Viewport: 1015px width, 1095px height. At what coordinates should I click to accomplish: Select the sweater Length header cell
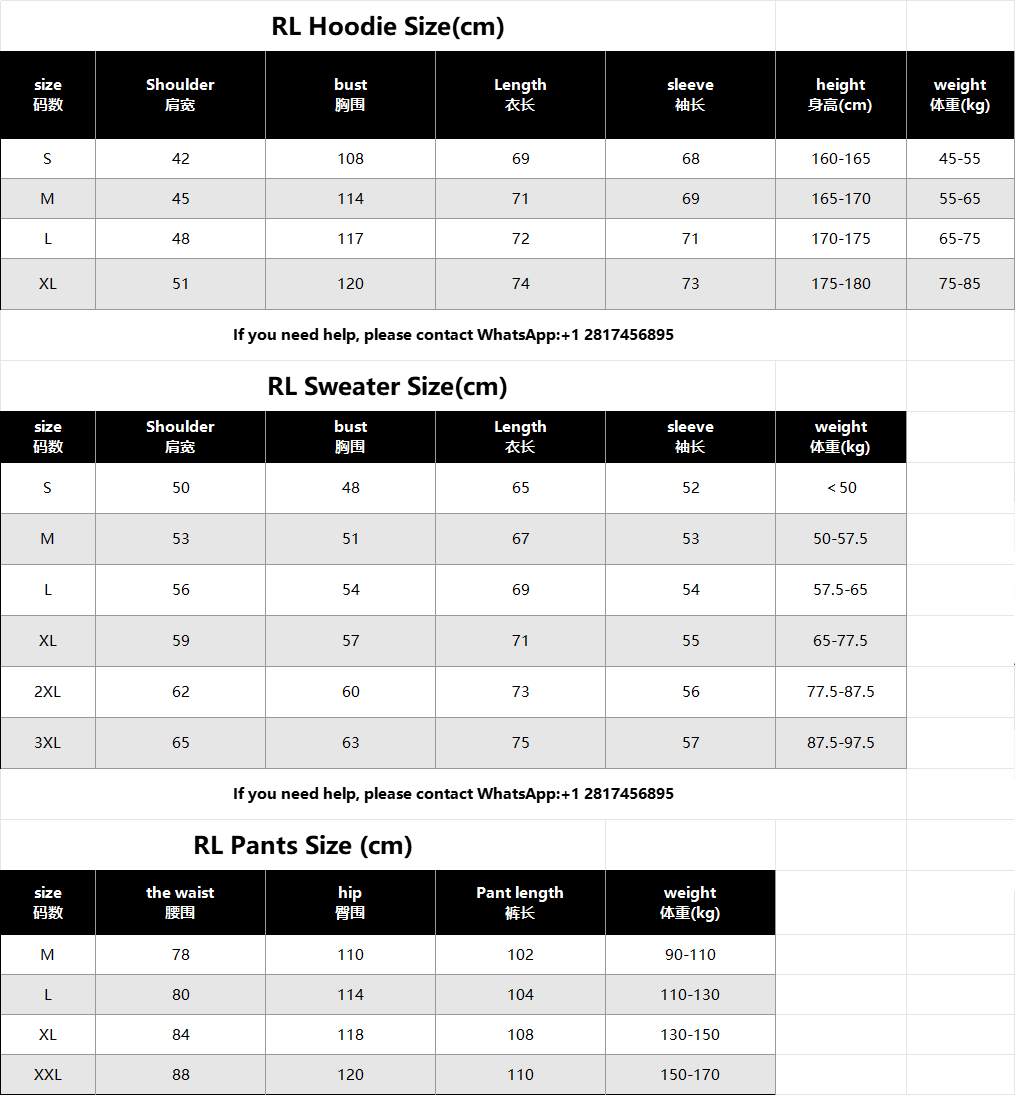pyautogui.click(x=520, y=437)
